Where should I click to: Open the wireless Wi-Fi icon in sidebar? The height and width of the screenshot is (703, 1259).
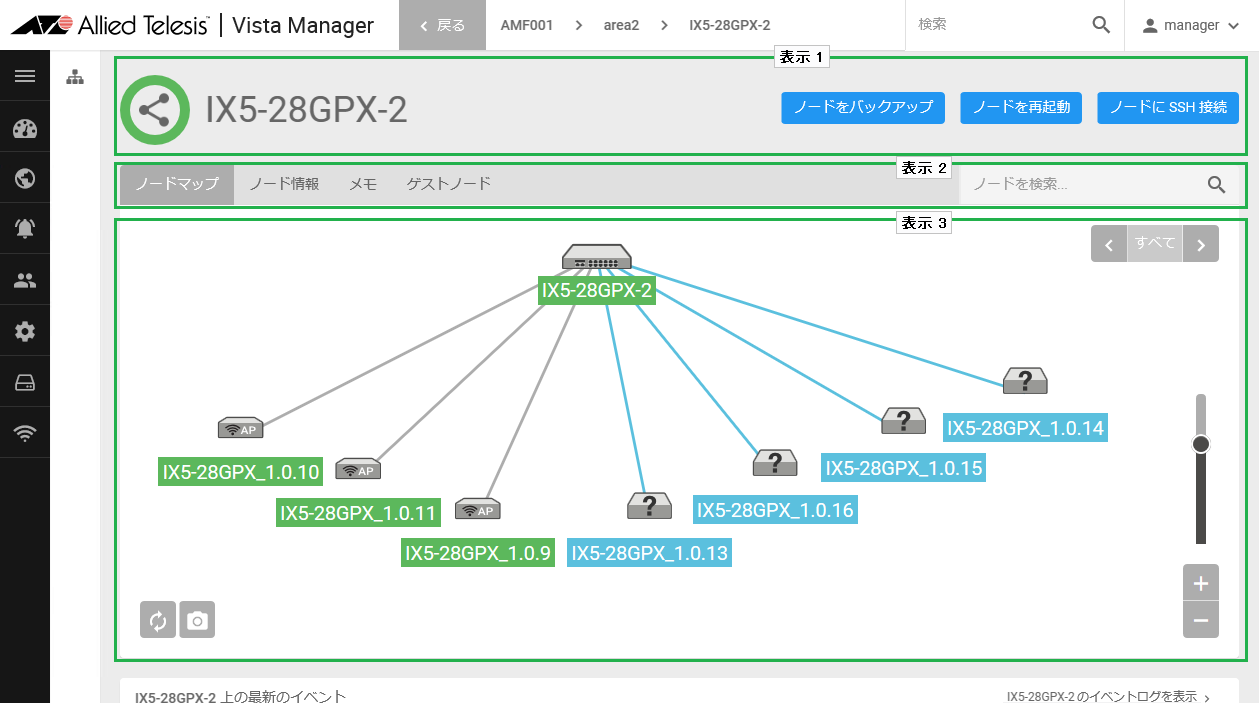pos(25,433)
